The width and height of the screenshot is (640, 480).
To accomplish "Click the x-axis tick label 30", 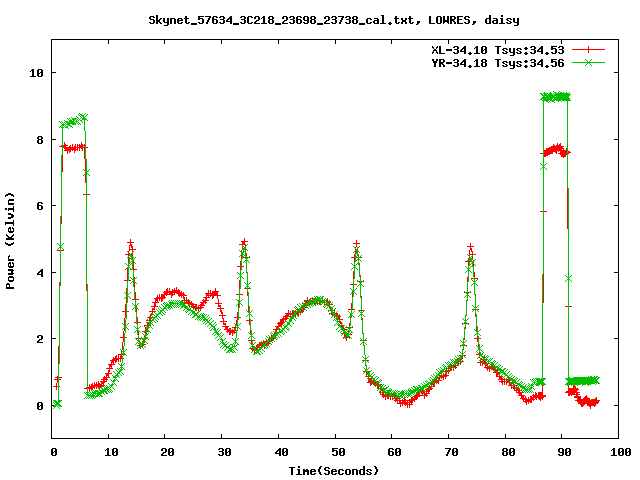I will tap(224, 452).
